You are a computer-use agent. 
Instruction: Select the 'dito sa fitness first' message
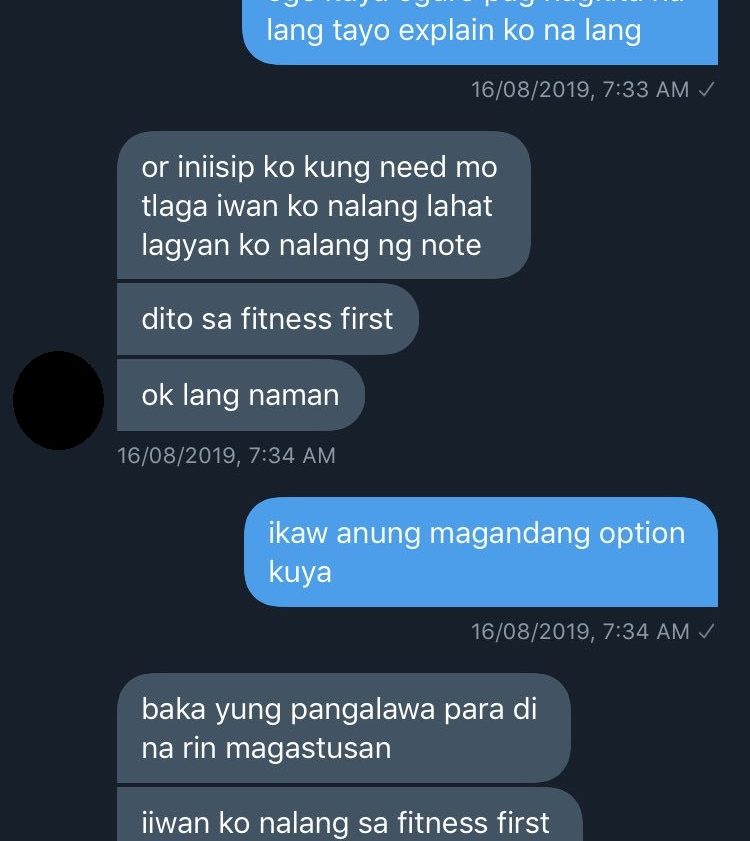tap(268, 319)
